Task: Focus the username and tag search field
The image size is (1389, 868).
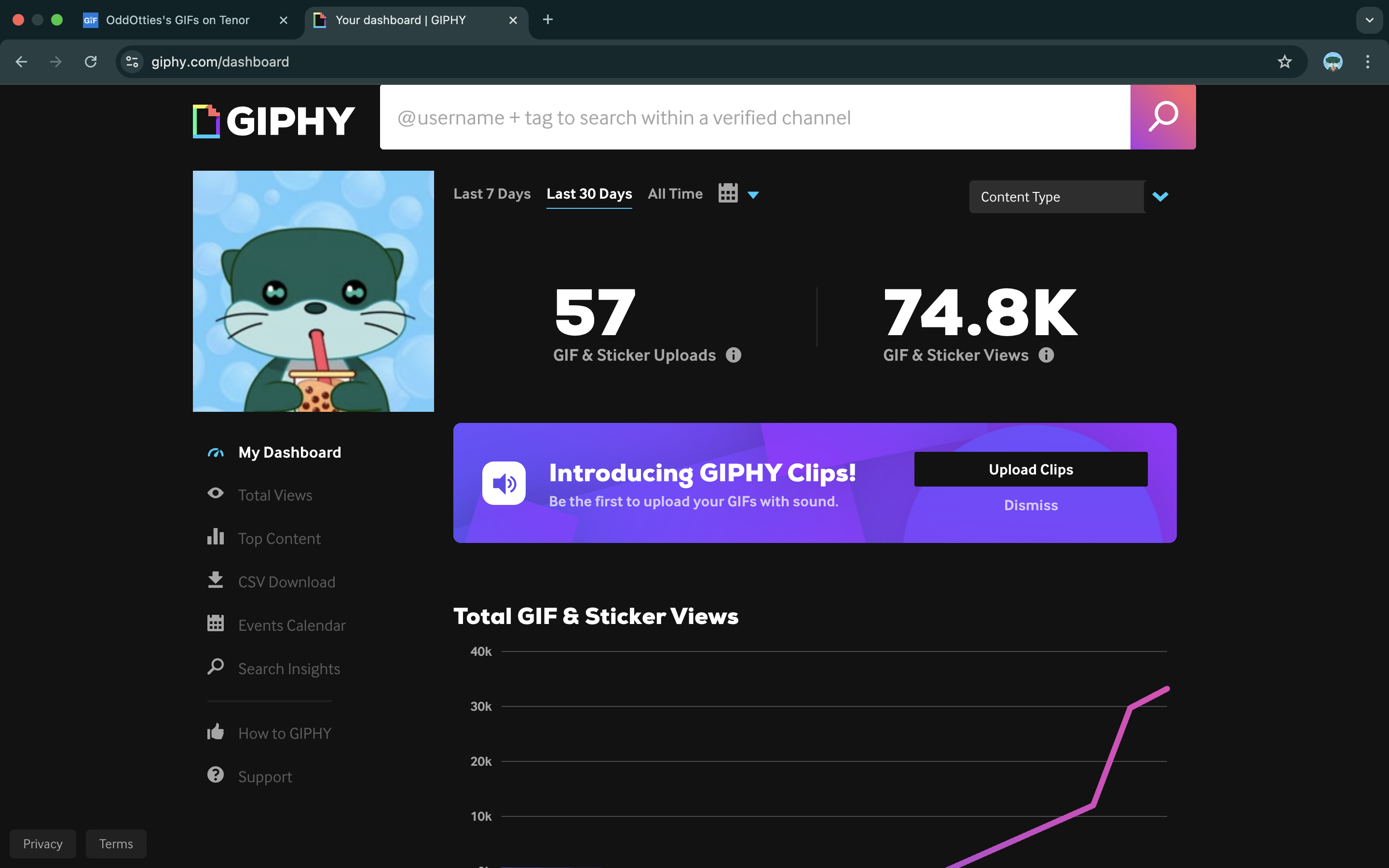Action: pos(755,117)
